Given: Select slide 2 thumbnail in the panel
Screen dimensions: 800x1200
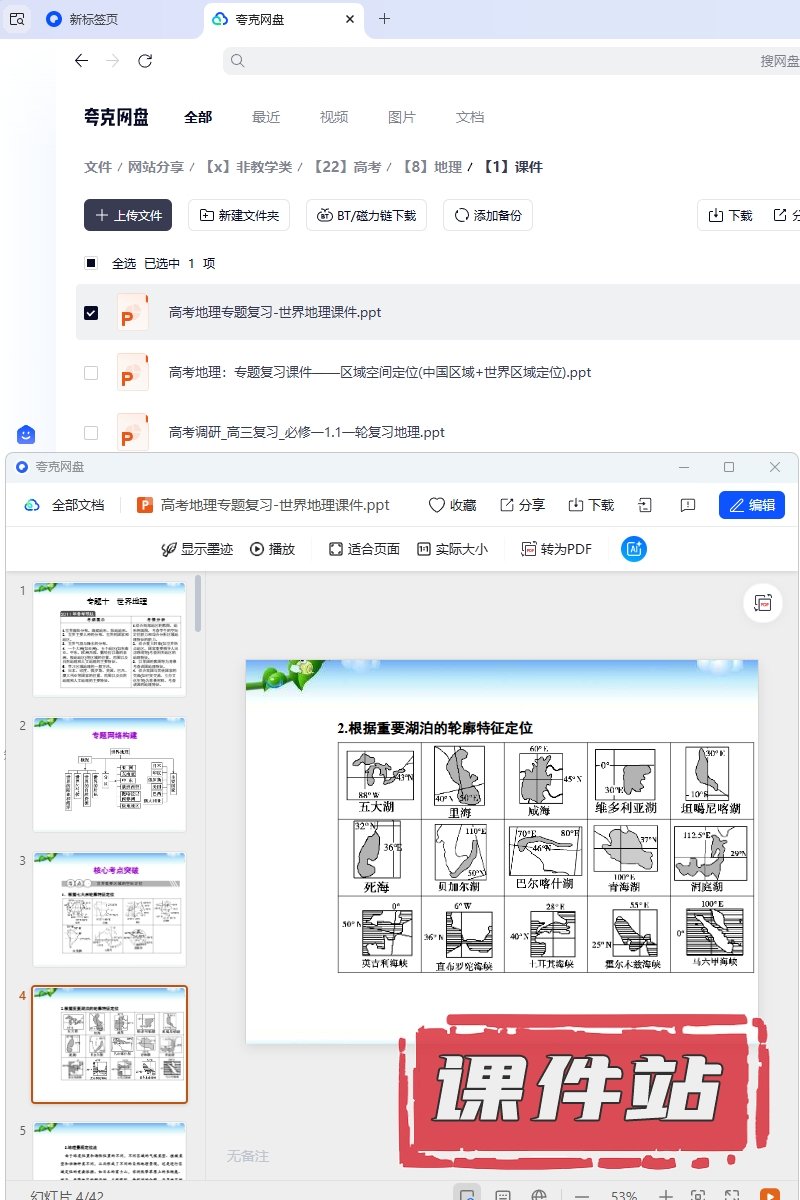Looking at the screenshot, I should (x=110, y=774).
